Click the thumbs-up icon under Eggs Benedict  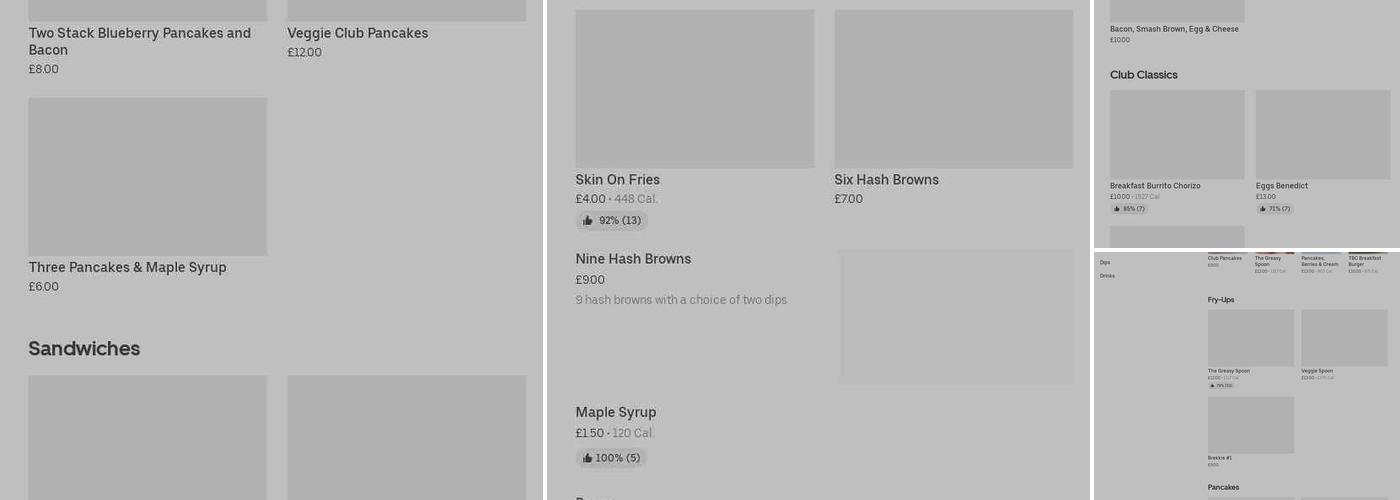pos(1263,209)
